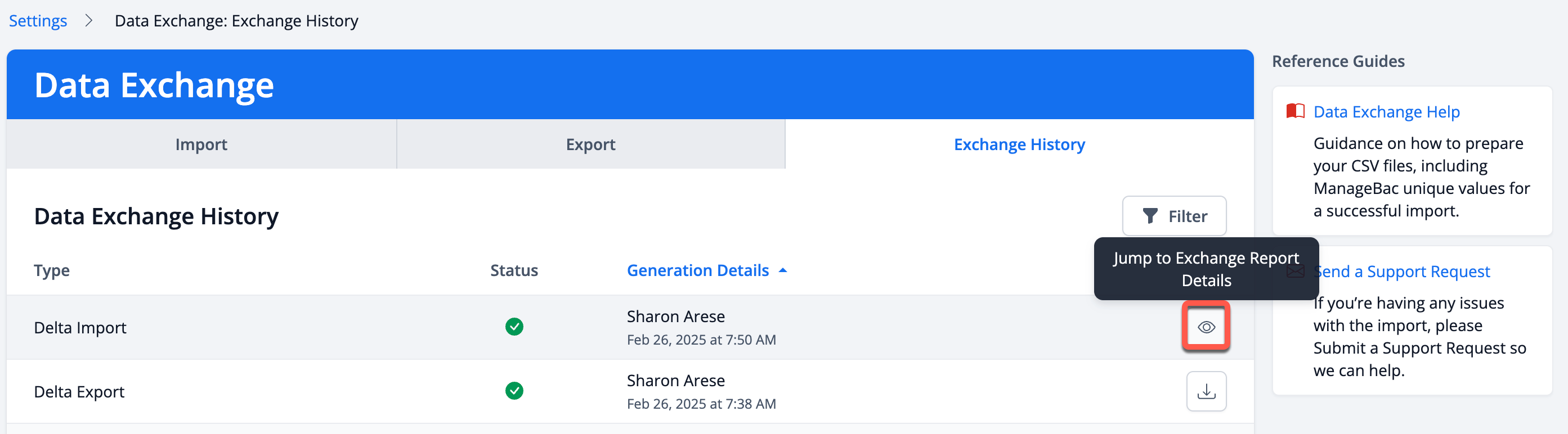This screenshot has width=1568, height=434.
Task: Switch to the Export tab
Action: tap(590, 144)
